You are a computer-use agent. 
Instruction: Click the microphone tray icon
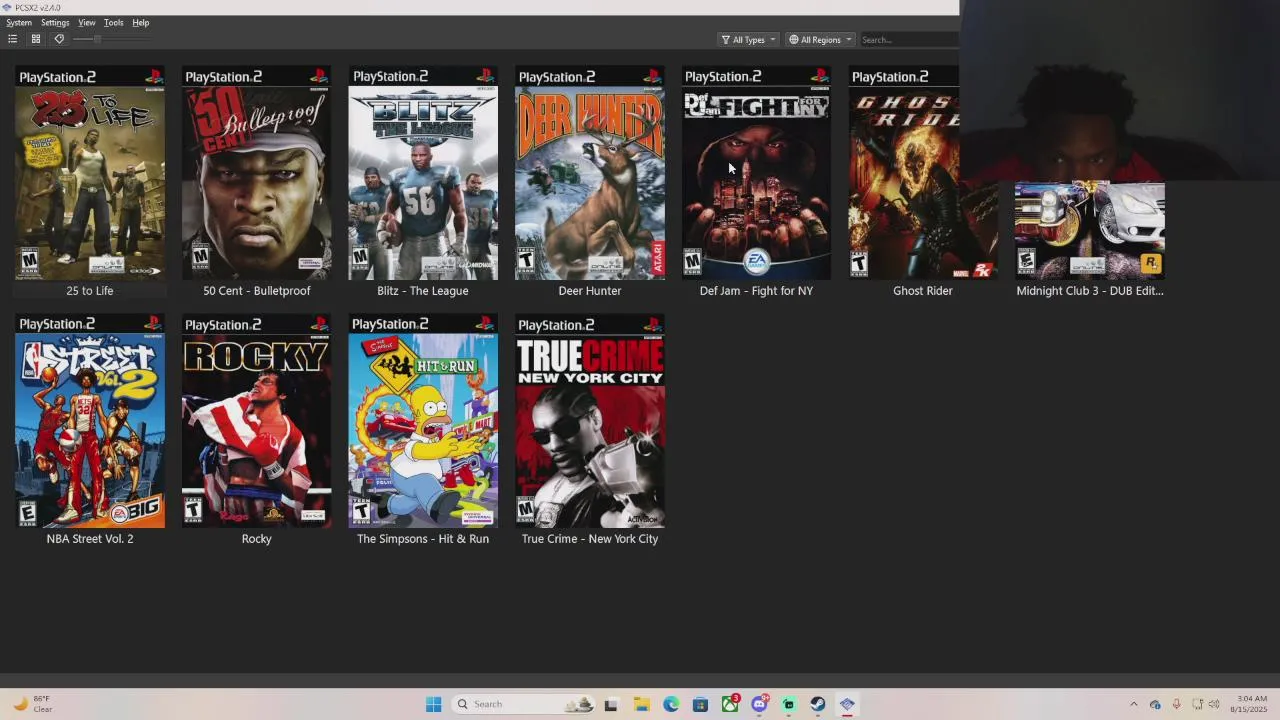(x=1176, y=704)
